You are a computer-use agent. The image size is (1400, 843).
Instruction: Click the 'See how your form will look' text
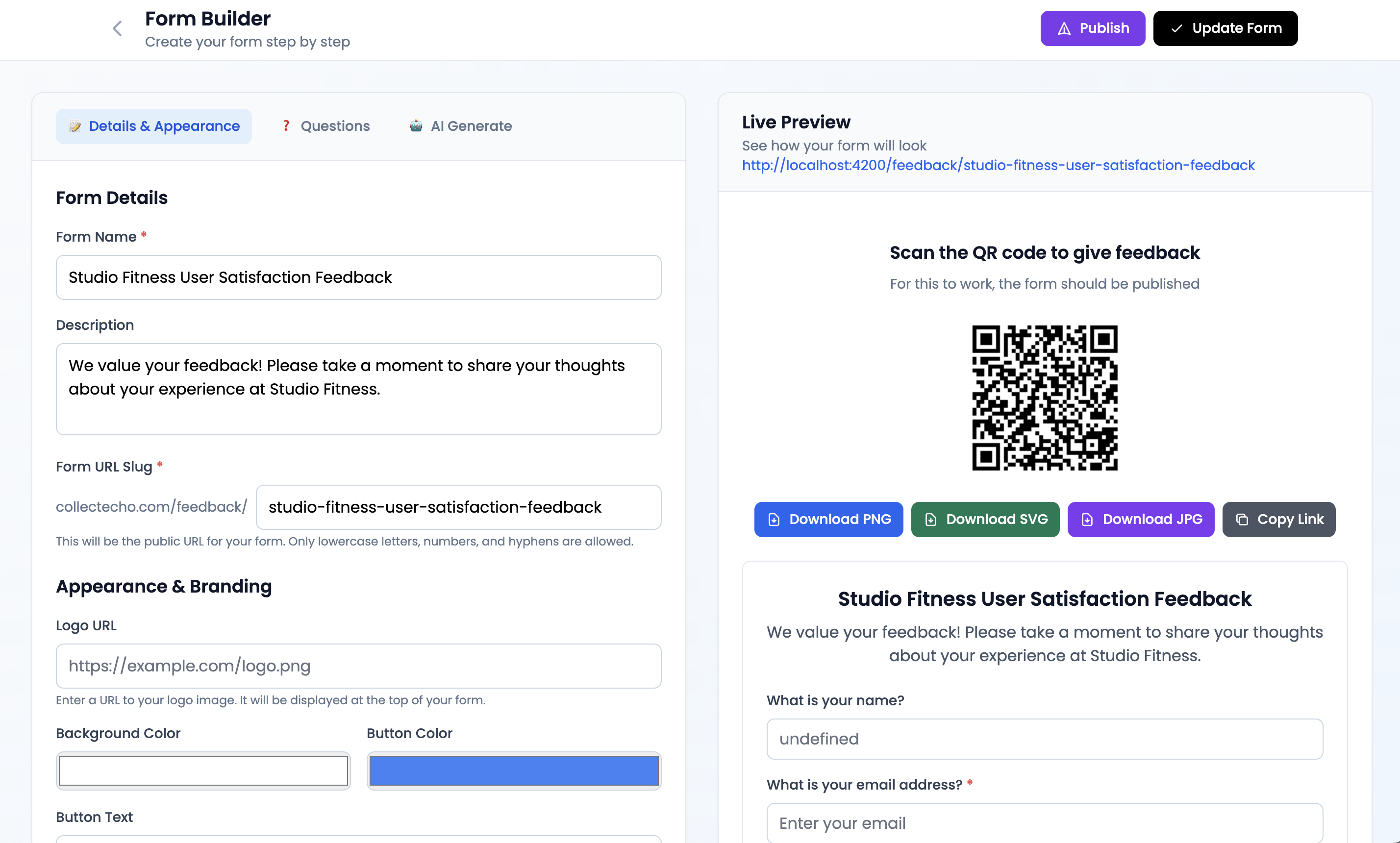(833, 146)
